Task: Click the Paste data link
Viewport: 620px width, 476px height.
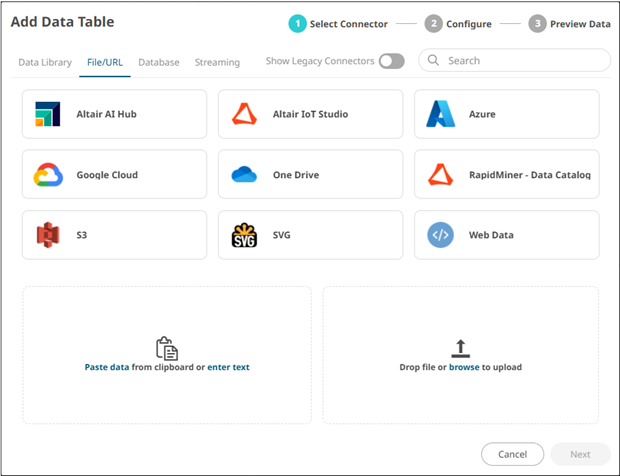Action: [x=107, y=367]
